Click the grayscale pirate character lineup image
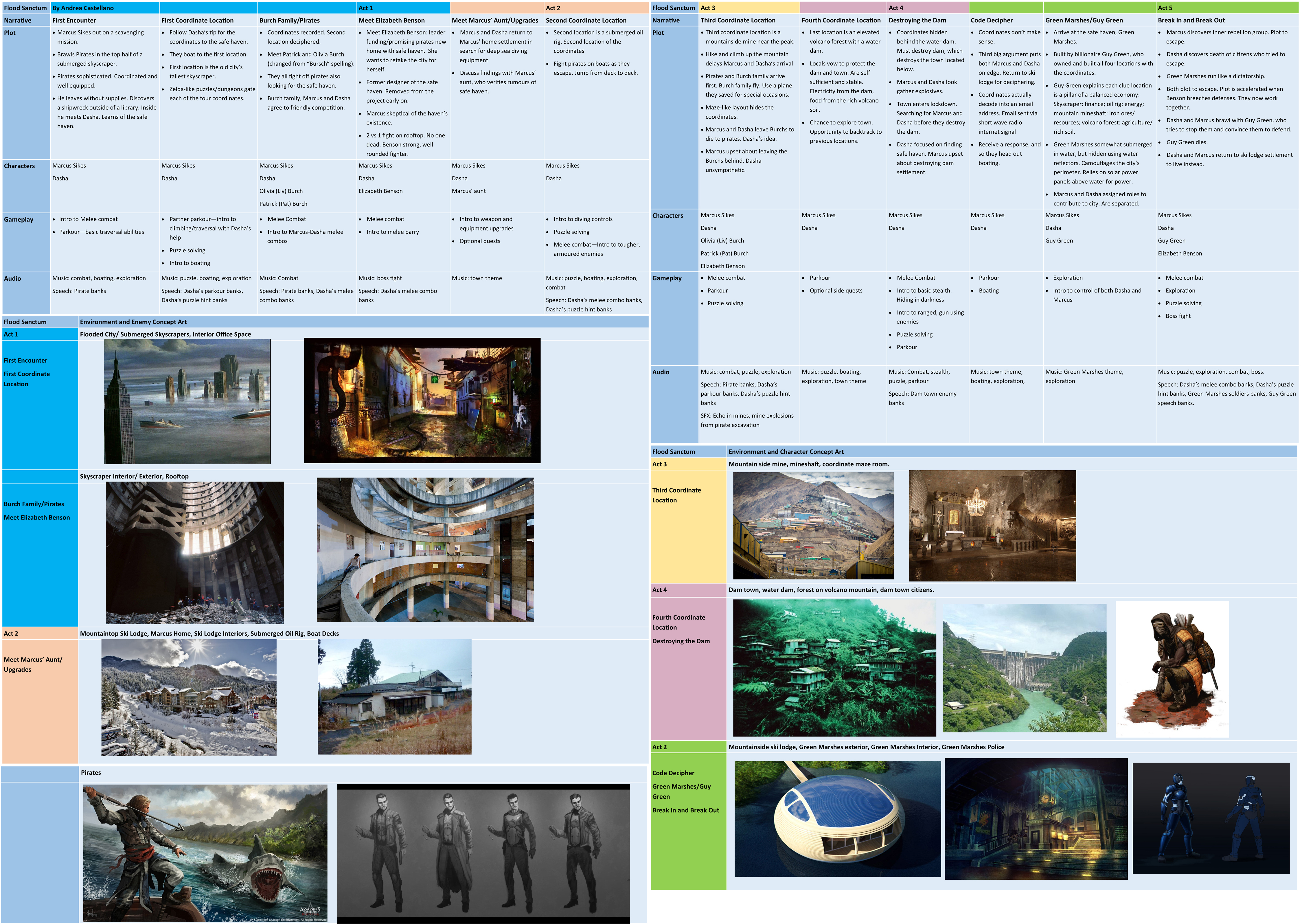This screenshot has height=924, width=1302. pos(483,853)
